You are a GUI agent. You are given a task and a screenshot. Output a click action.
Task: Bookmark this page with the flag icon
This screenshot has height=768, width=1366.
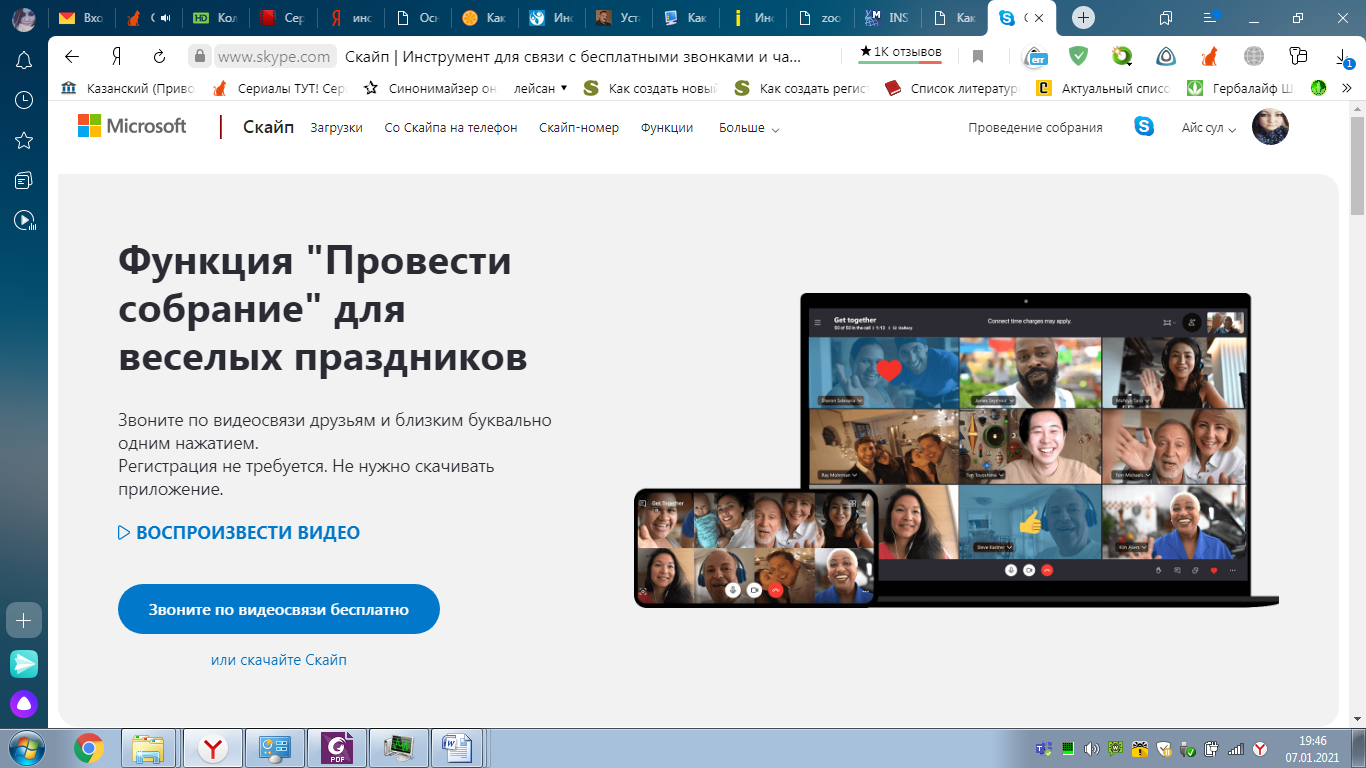pyautogui.click(x=978, y=56)
